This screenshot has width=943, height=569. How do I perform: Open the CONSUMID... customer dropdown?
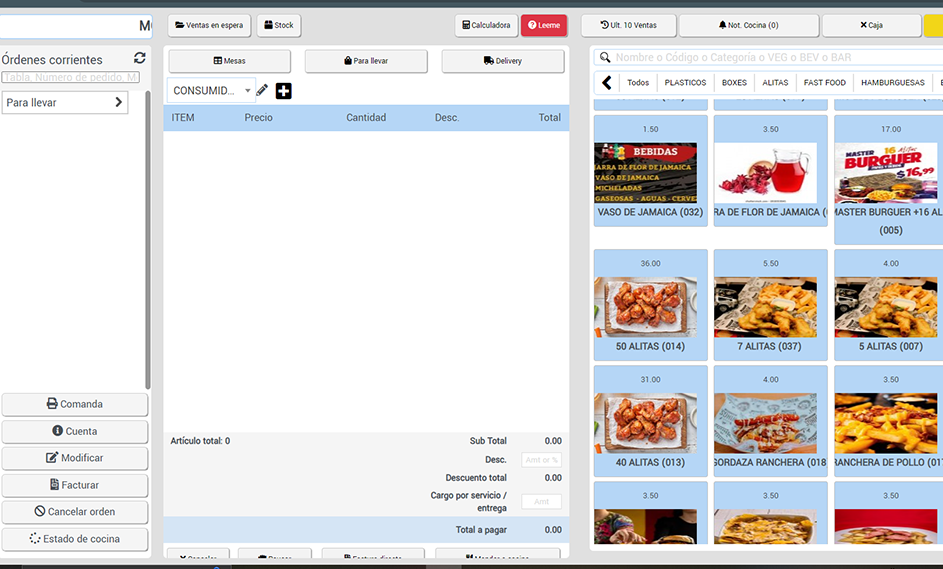211,91
